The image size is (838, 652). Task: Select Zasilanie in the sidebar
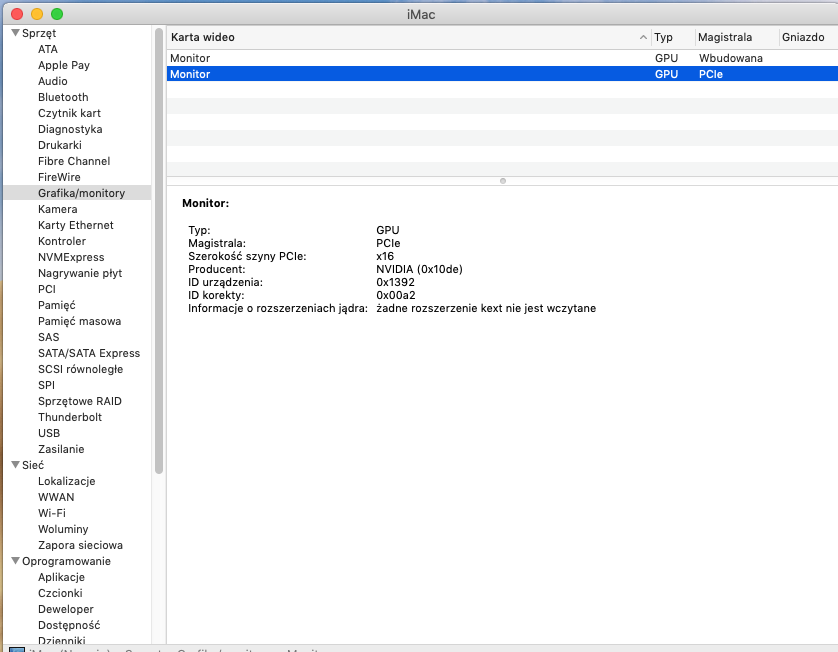pyautogui.click(x=61, y=449)
